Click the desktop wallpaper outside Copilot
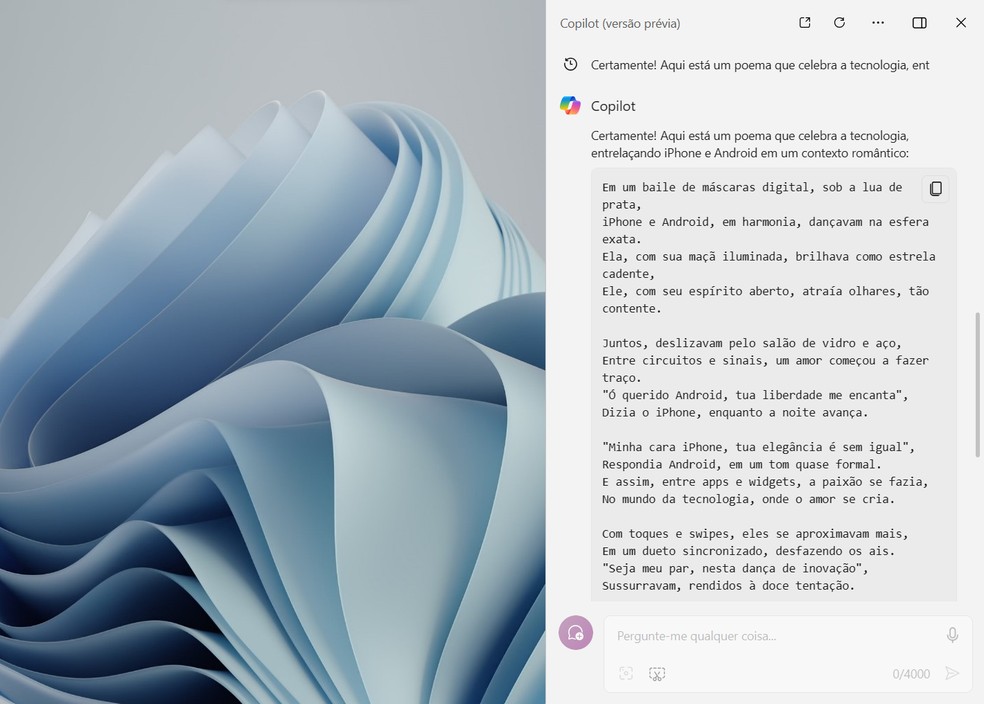This screenshot has width=984, height=704. 270,350
